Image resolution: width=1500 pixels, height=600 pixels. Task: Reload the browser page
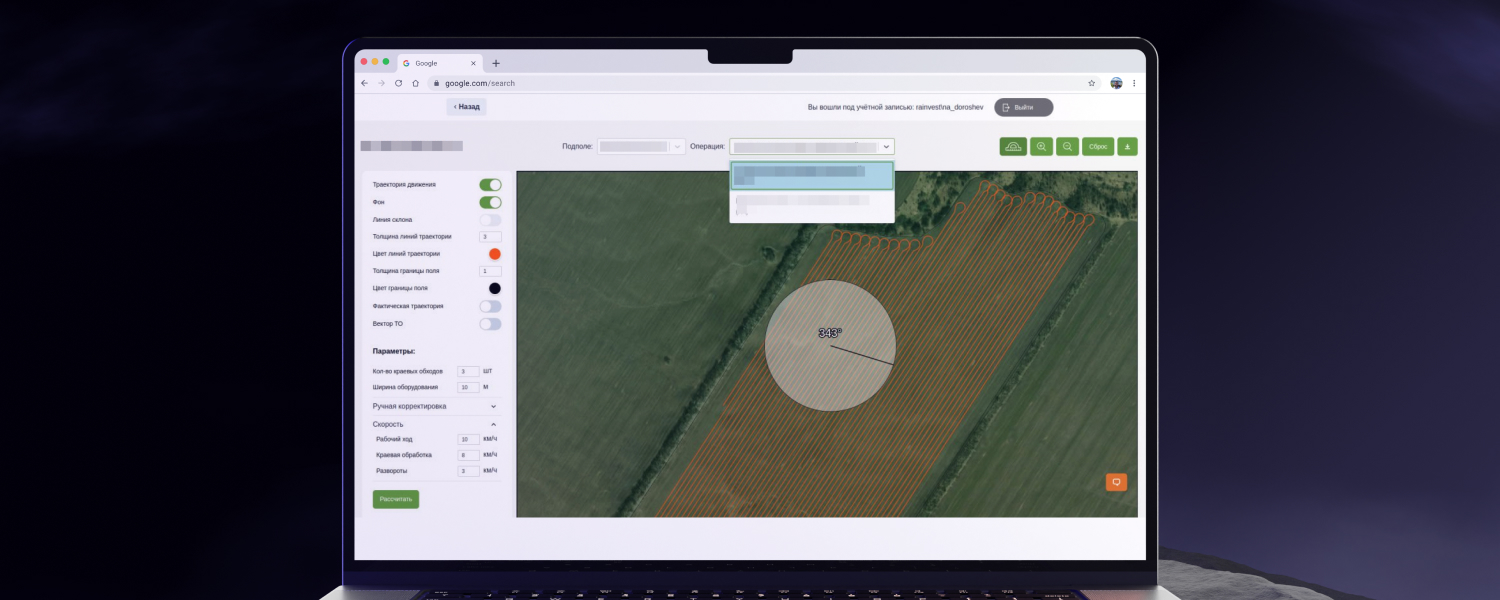tap(398, 83)
